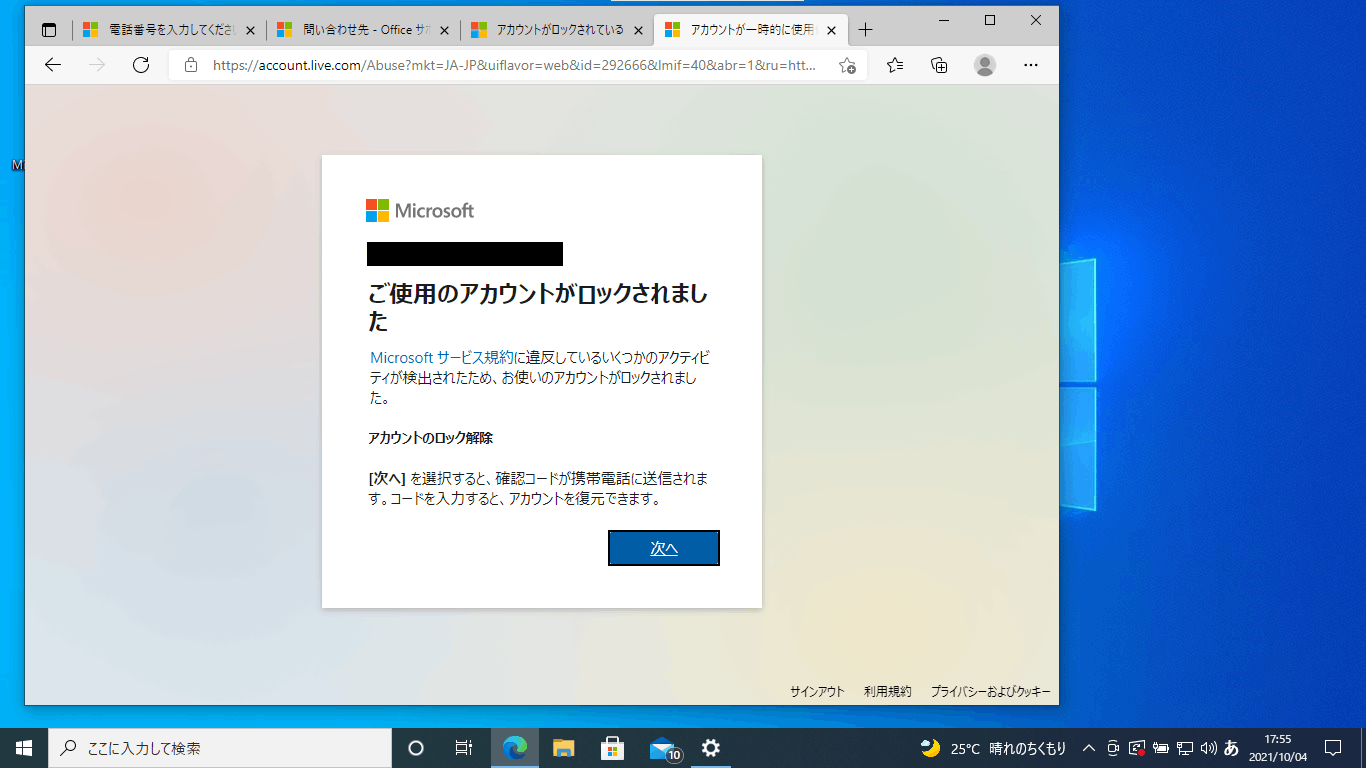Click the browser back arrow
This screenshot has height=768, width=1366.
tap(52, 65)
